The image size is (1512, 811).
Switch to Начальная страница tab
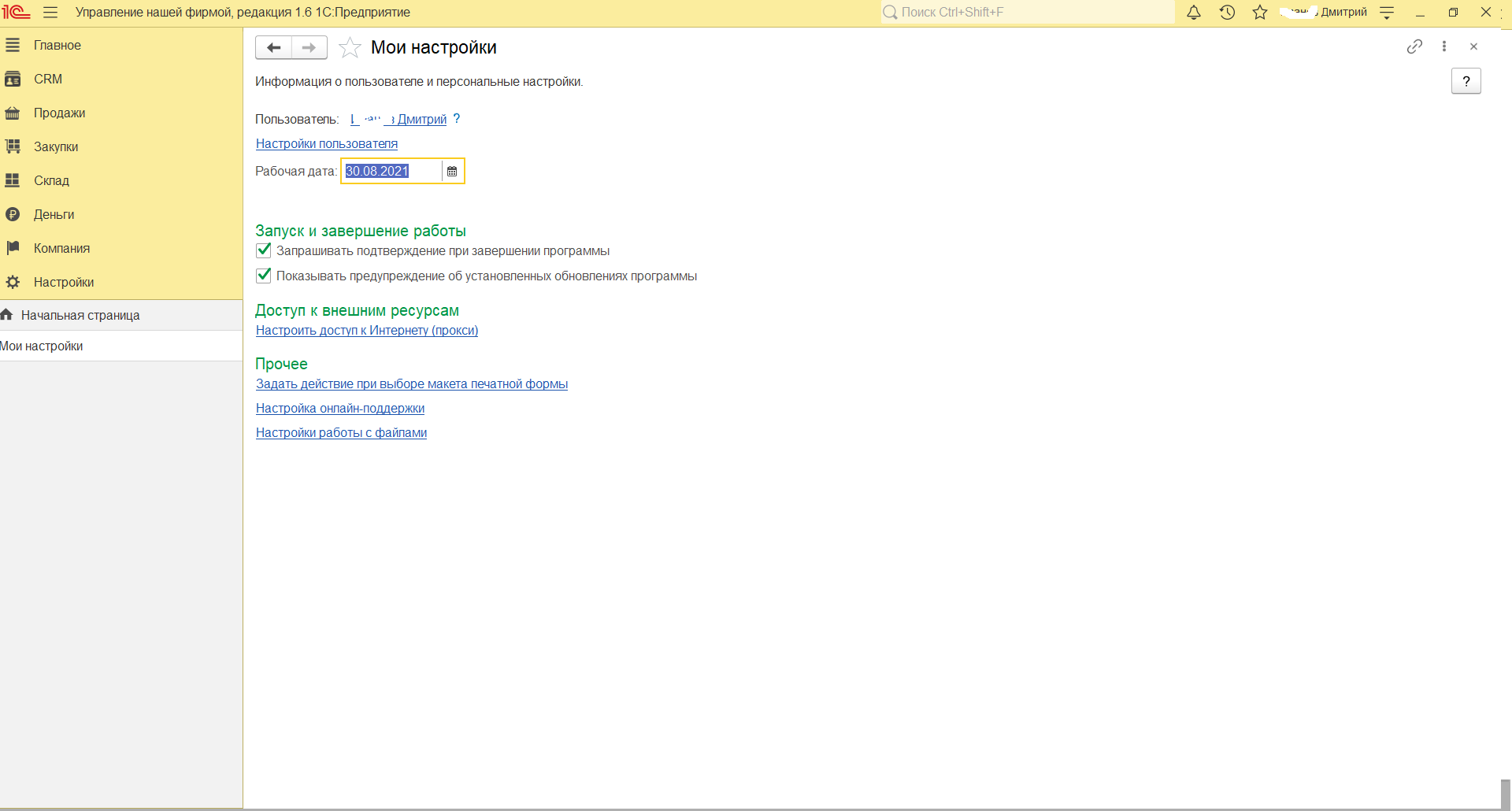pos(121,315)
